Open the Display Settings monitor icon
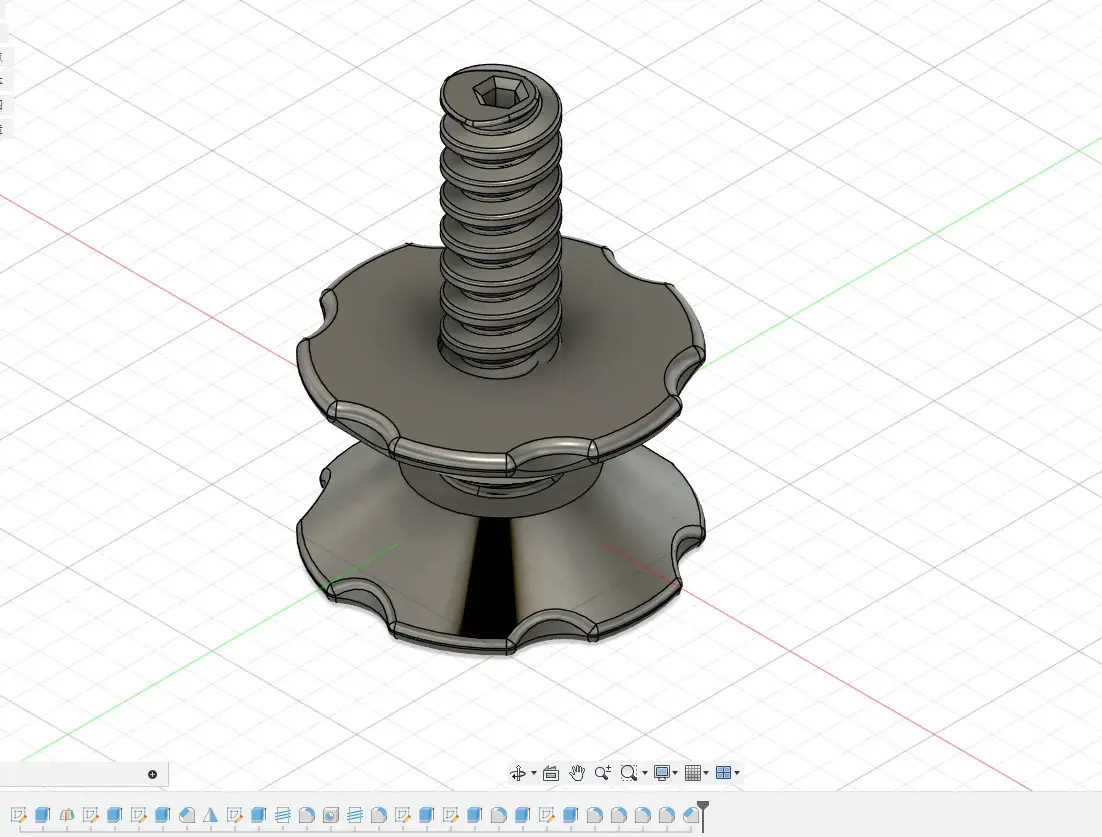 coord(661,773)
